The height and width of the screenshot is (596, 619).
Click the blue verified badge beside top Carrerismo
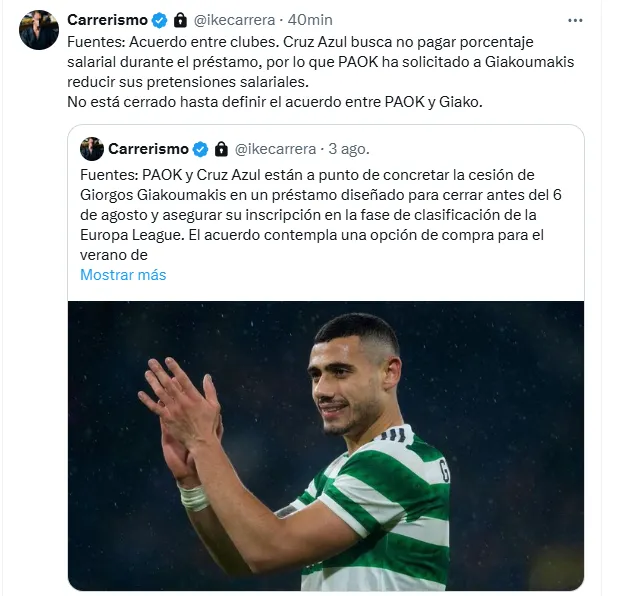point(160,20)
